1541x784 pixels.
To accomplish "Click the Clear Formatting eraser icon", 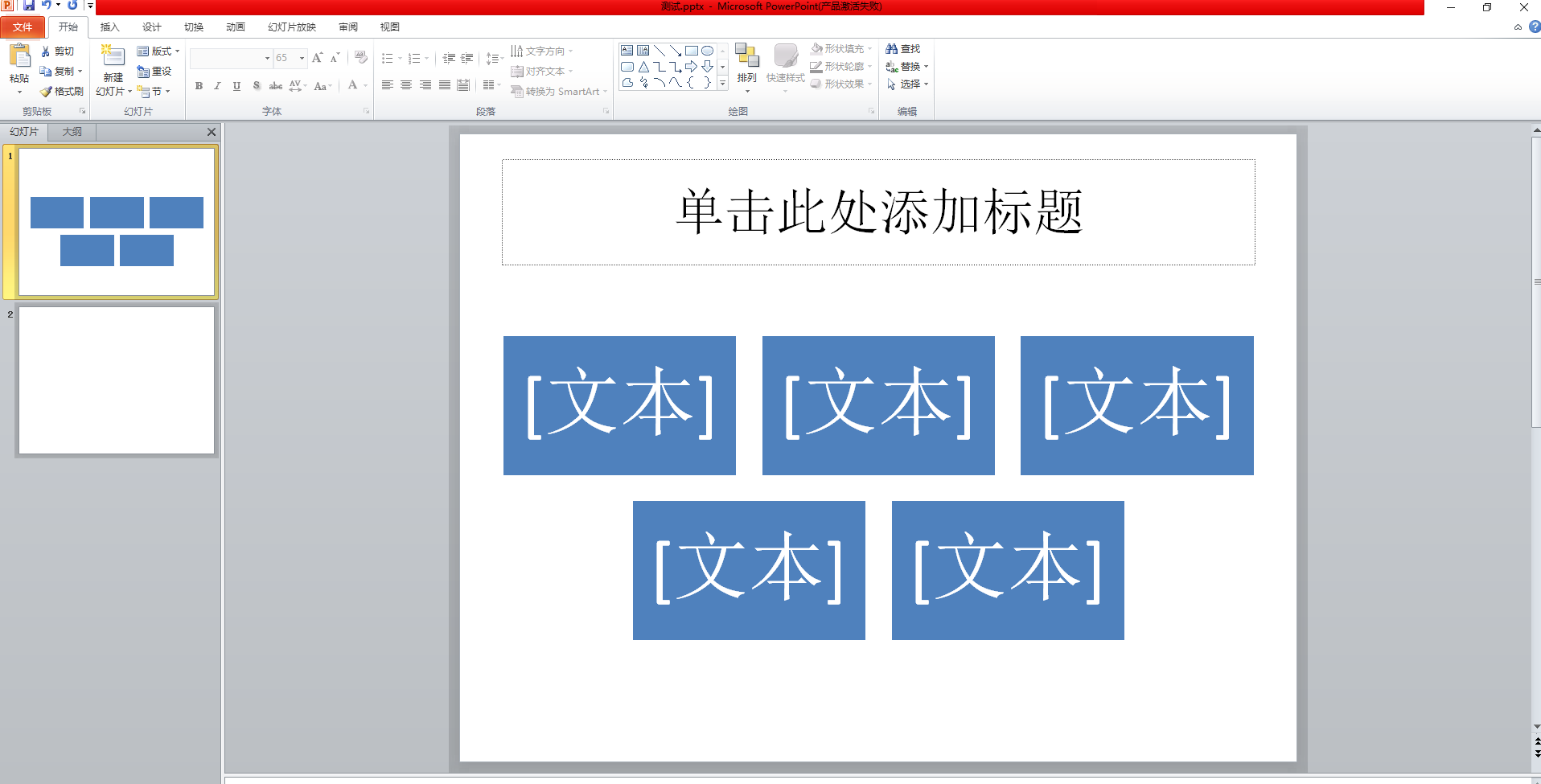I will point(361,58).
